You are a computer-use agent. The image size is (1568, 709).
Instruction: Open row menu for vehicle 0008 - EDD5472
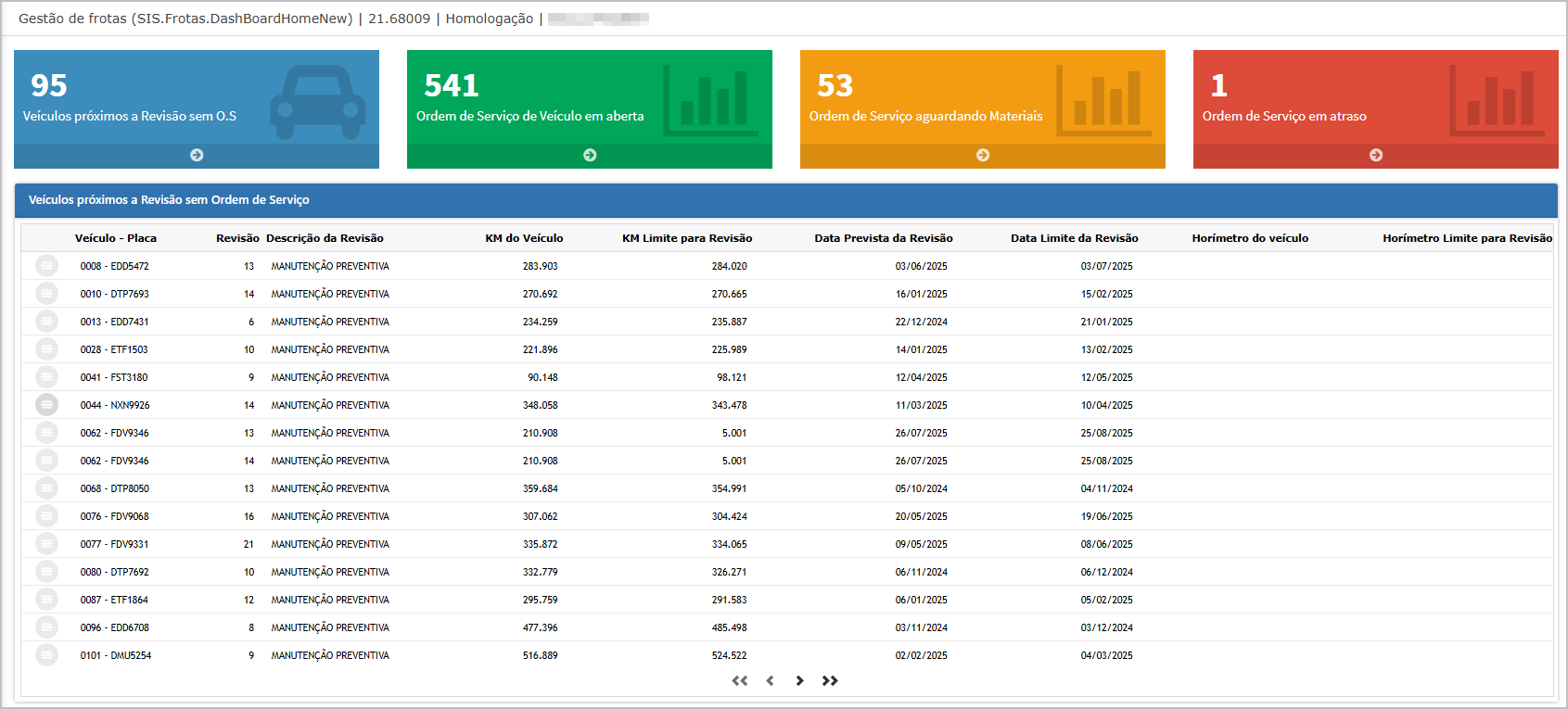[x=46, y=266]
